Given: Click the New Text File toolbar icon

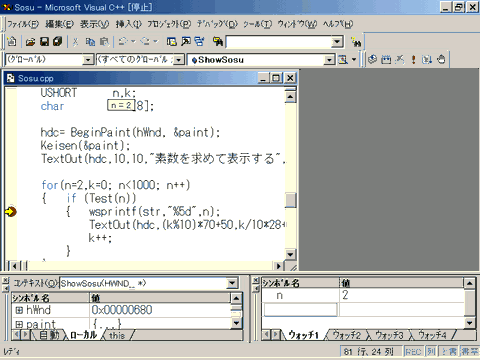Looking at the screenshot, I should (x=12, y=42).
